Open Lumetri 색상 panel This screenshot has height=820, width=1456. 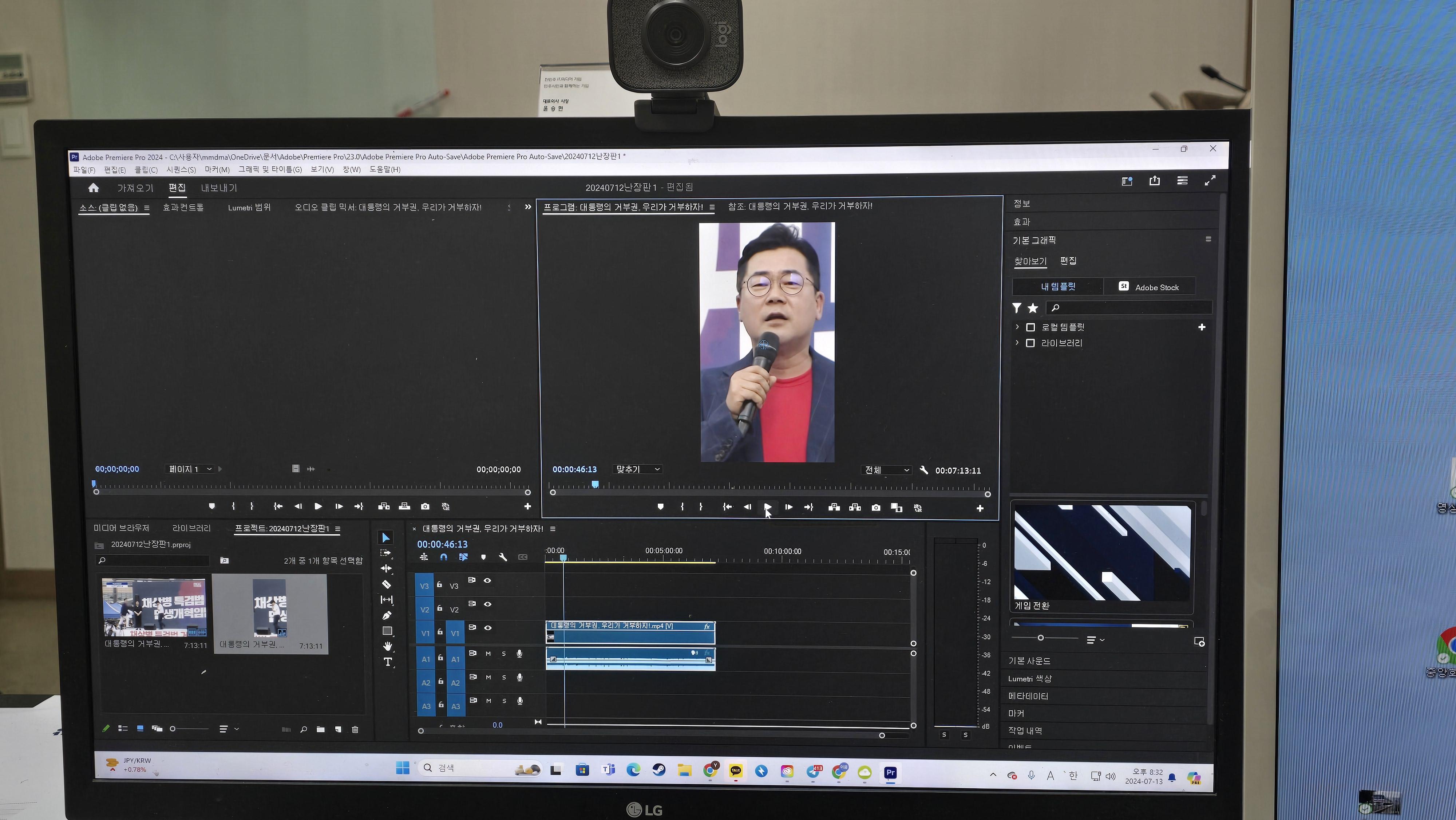pos(1030,679)
